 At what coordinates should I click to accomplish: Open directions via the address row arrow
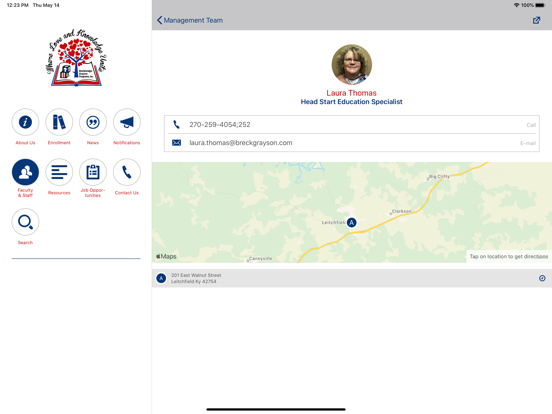pyautogui.click(x=542, y=278)
